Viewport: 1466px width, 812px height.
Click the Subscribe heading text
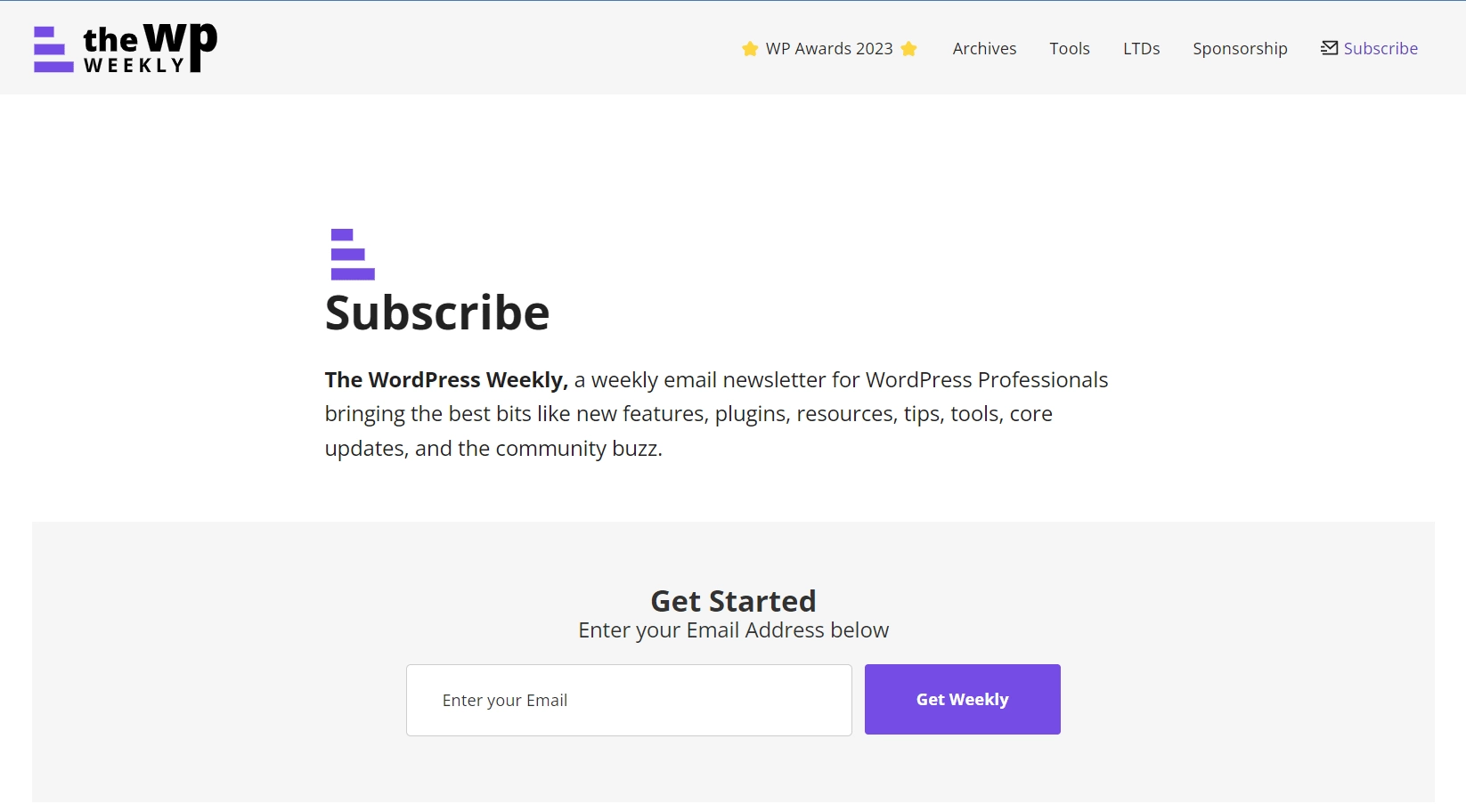436,313
